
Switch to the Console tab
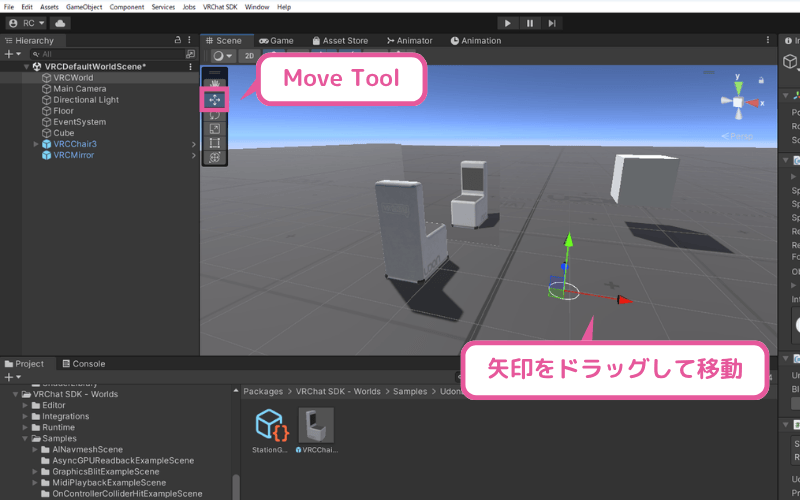click(x=84, y=364)
